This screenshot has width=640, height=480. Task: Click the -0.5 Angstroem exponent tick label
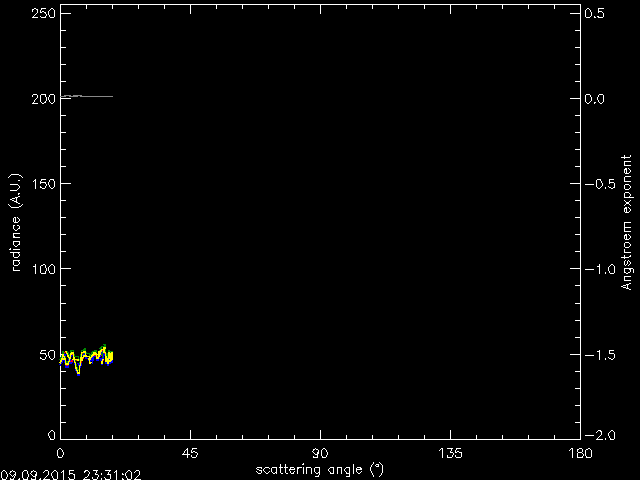point(600,184)
